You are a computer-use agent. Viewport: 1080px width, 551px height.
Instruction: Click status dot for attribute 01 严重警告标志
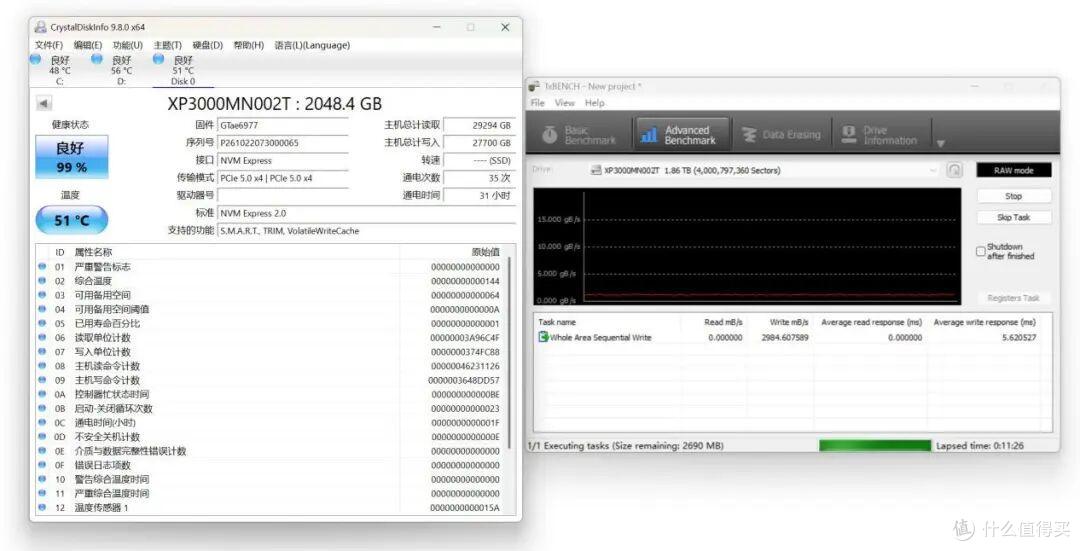click(x=42, y=267)
